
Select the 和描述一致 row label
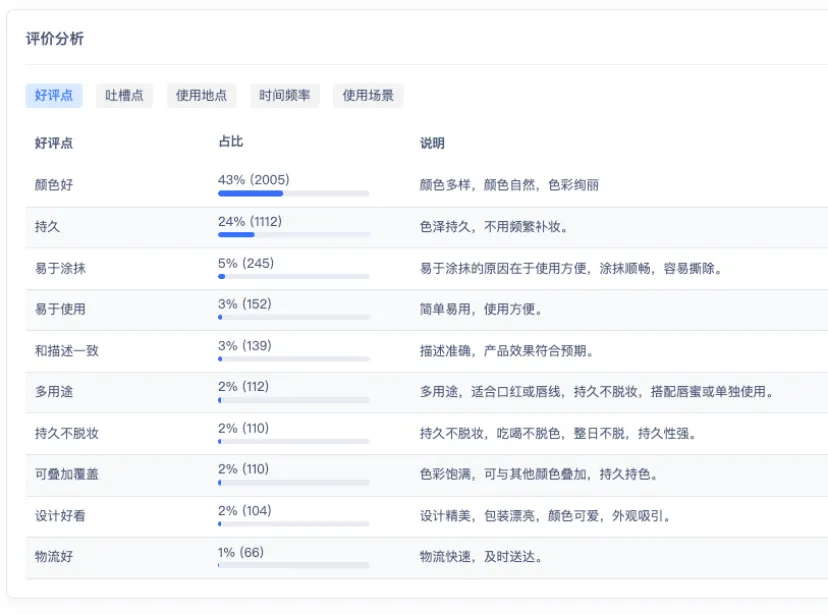click(x=67, y=351)
